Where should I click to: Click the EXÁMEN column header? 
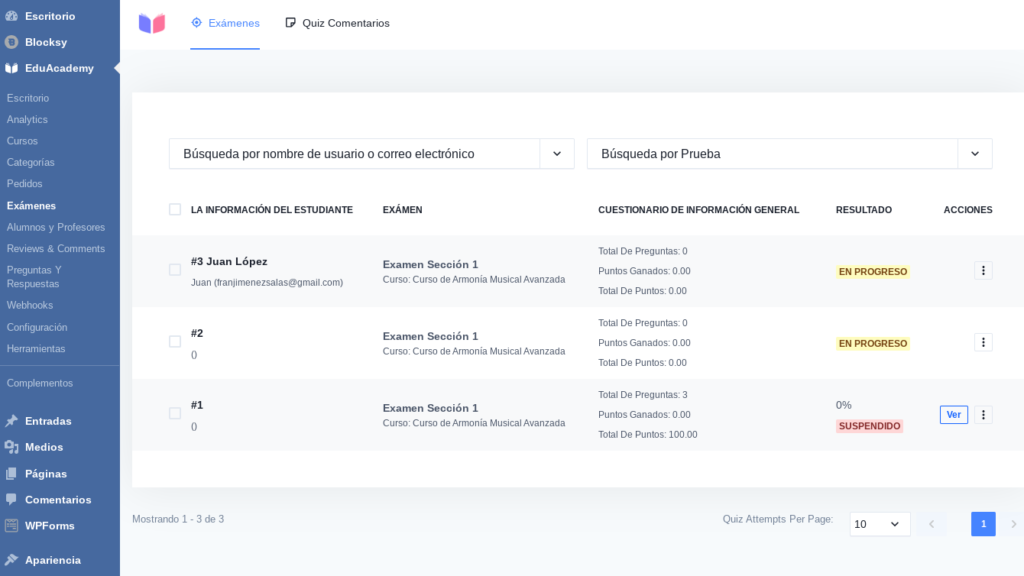click(402, 210)
